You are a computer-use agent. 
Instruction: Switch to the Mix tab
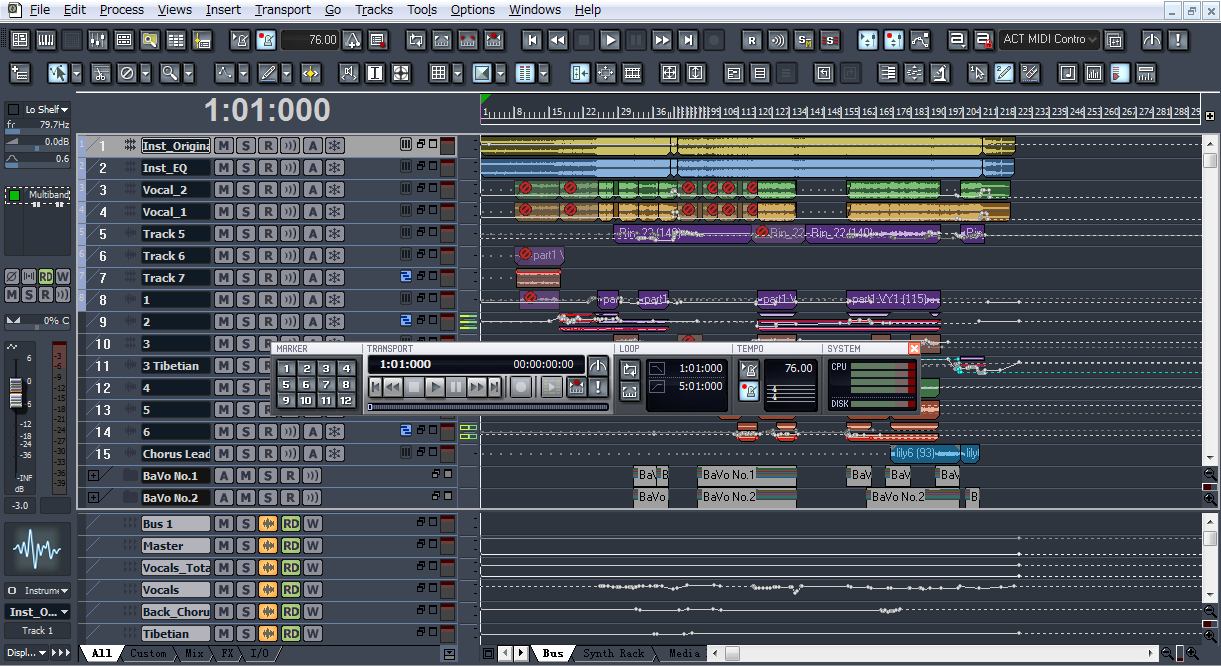194,653
